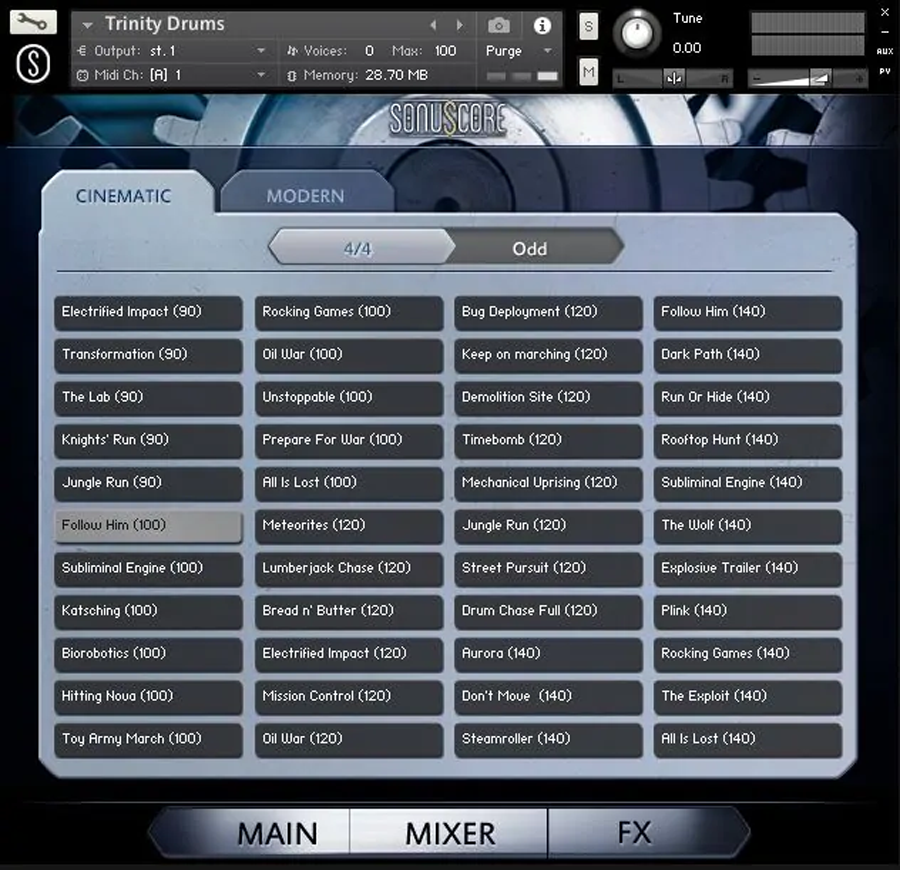This screenshot has width=900, height=870.
Task: Toggle the PV button
Action: click(x=885, y=71)
